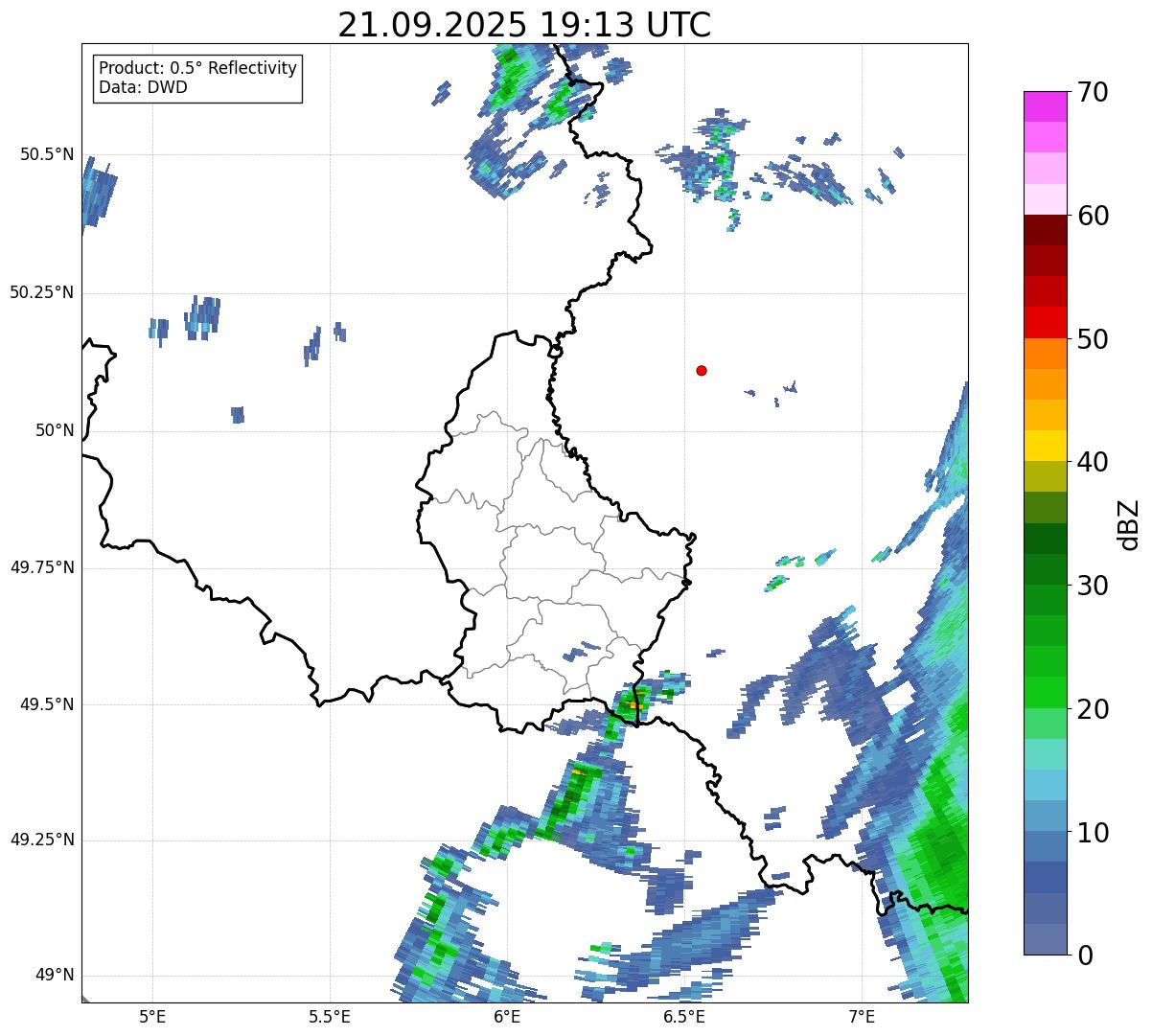Click the 'Data: DWD' text
1152x1036 pixels.
[x=143, y=87]
